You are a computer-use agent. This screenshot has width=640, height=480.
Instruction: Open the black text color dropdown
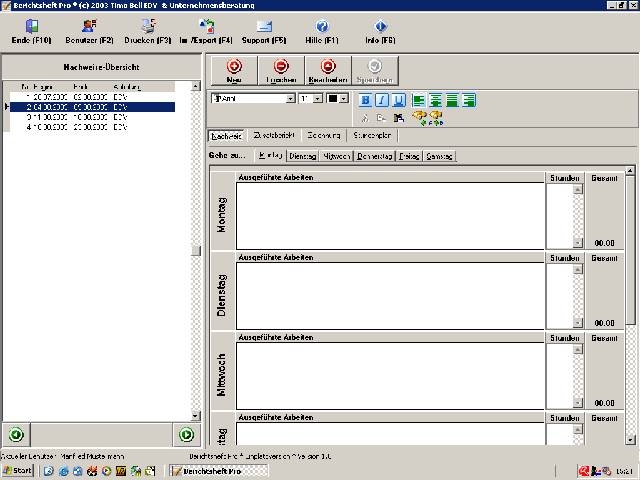point(344,99)
